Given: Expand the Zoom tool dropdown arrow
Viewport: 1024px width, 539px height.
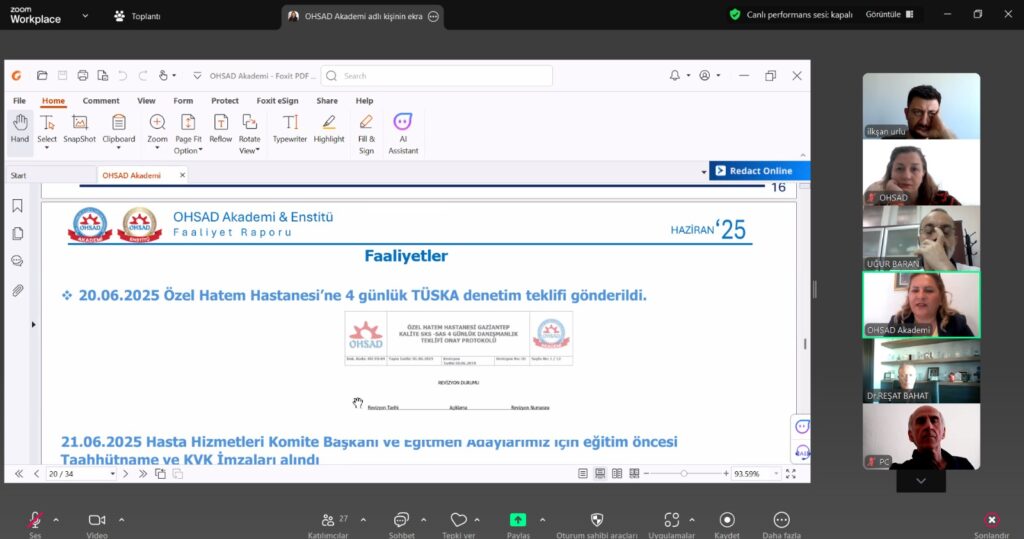Looking at the screenshot, I should tap(157, 148).
